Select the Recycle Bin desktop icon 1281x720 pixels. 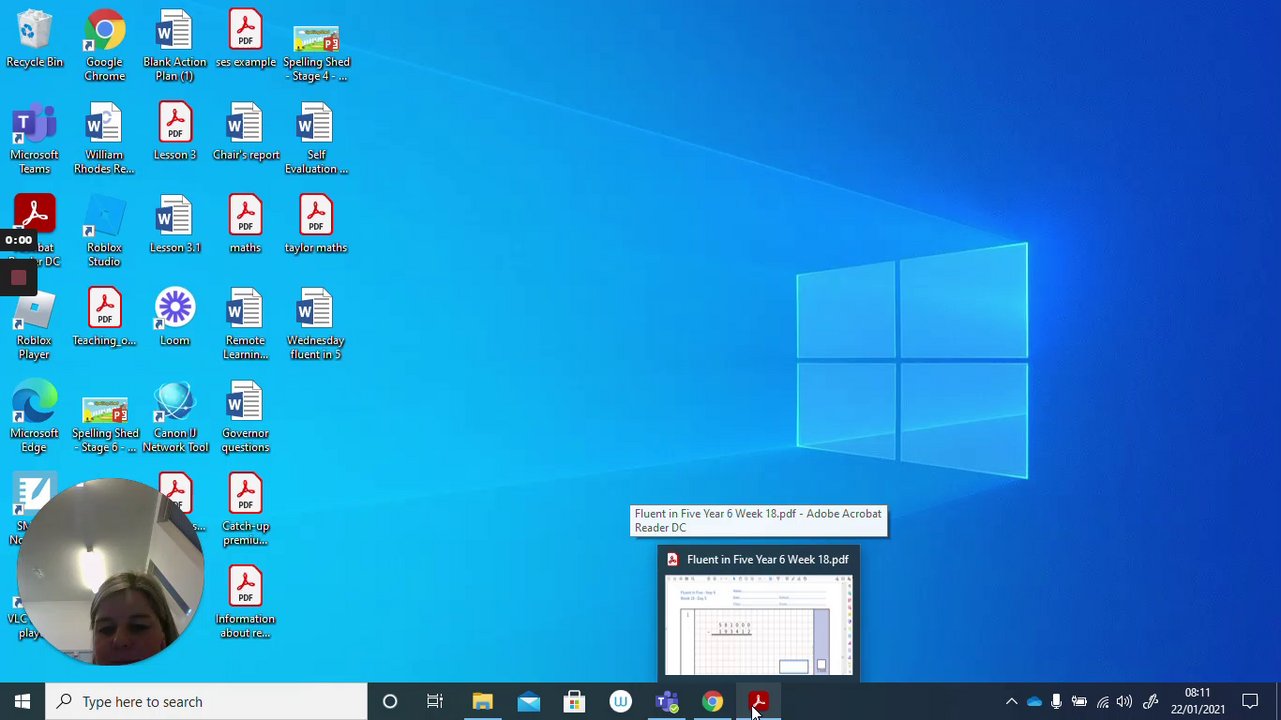(34, 40)
